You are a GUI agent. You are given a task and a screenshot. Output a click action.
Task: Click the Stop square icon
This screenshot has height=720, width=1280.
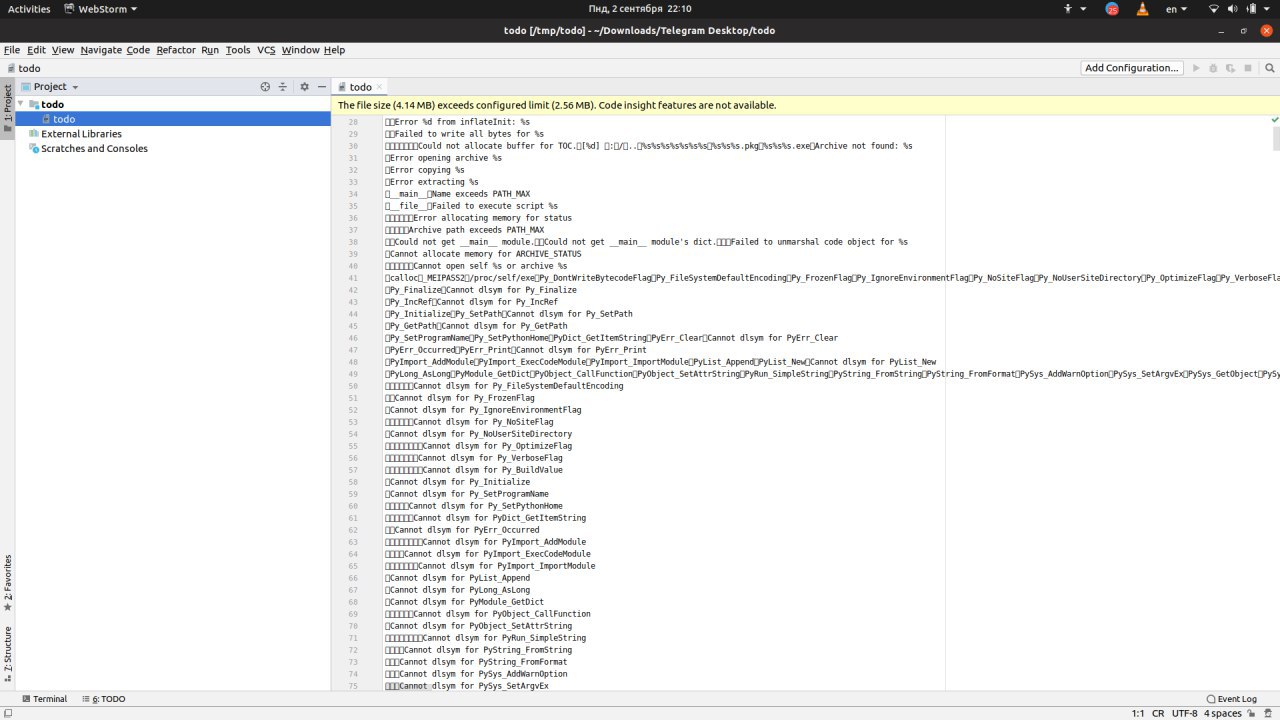(1248, 68)
